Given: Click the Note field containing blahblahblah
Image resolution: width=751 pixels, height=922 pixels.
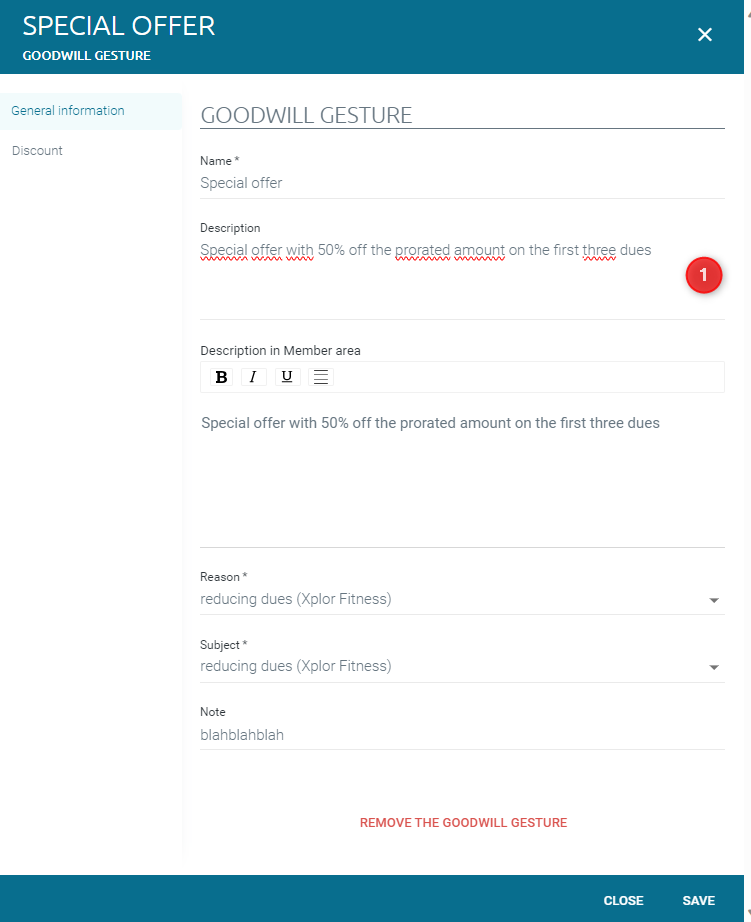Looking at the screenshot, I should click(x=462, y=734).
